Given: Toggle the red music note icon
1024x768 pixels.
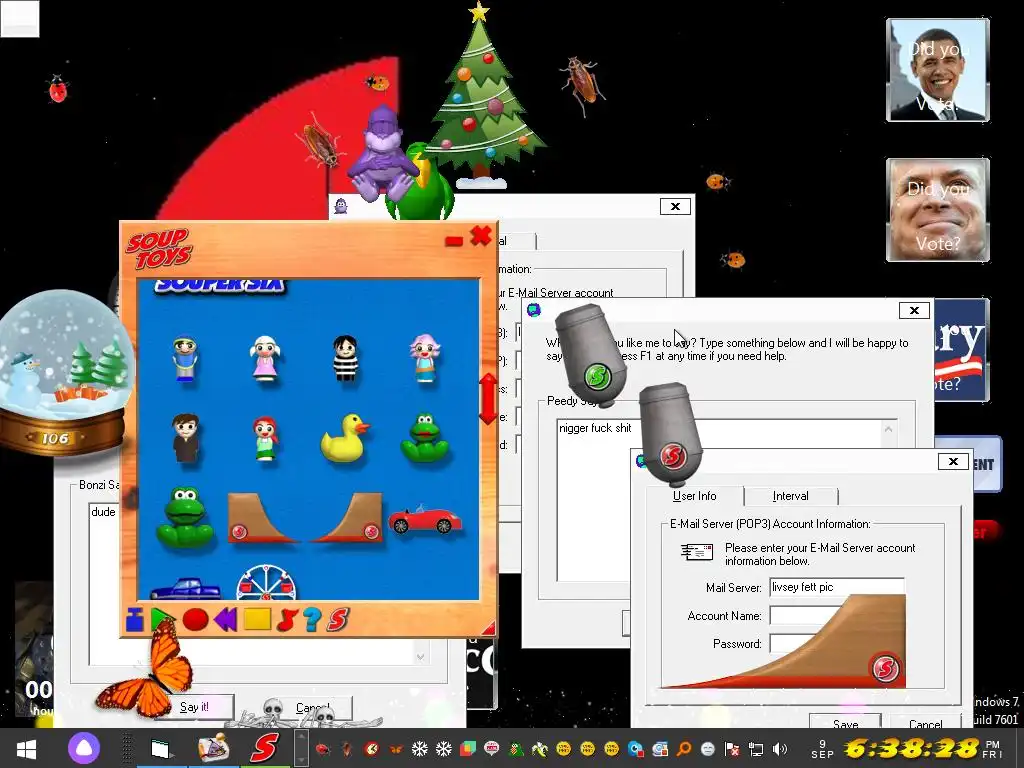Looking at the screenshot, I should [x=287, y=619].
